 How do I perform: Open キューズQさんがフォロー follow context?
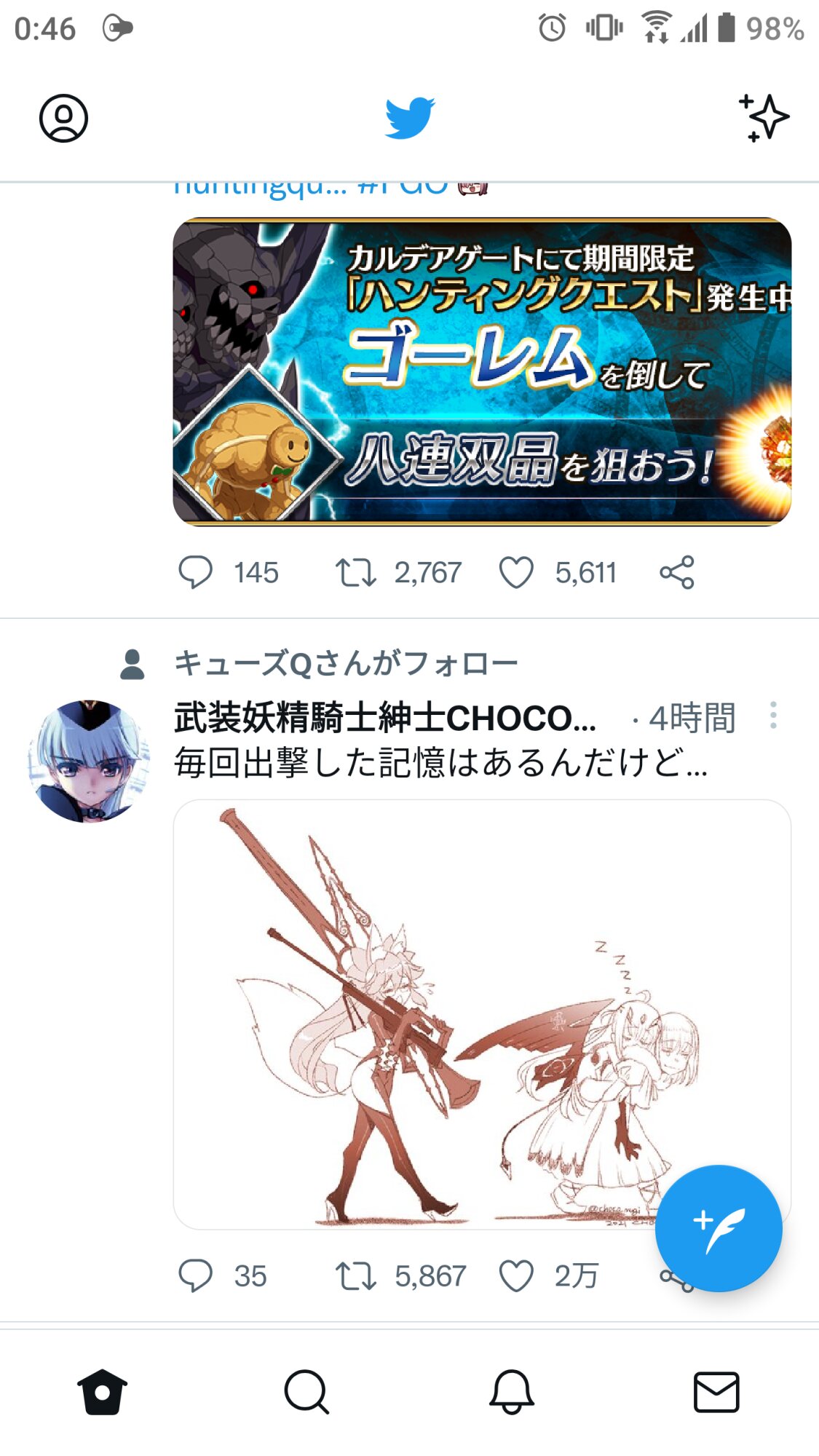point(346,663)
